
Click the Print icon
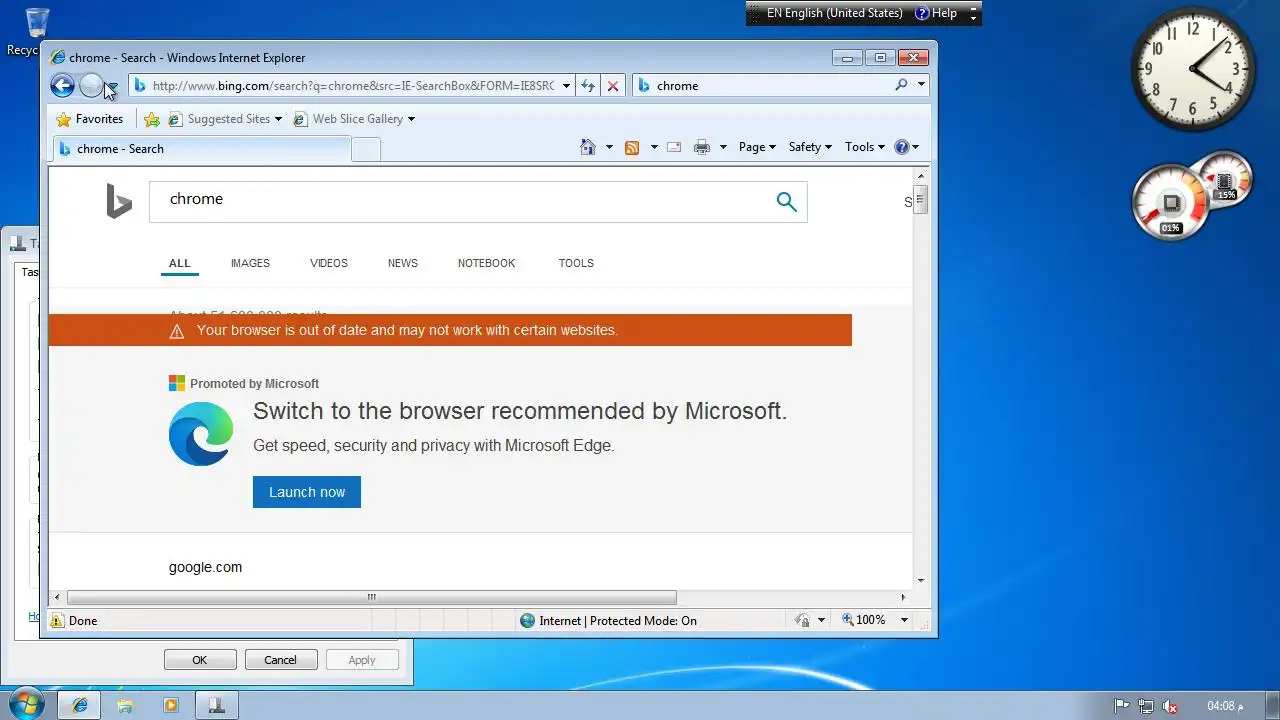click(x=702, y=147)
